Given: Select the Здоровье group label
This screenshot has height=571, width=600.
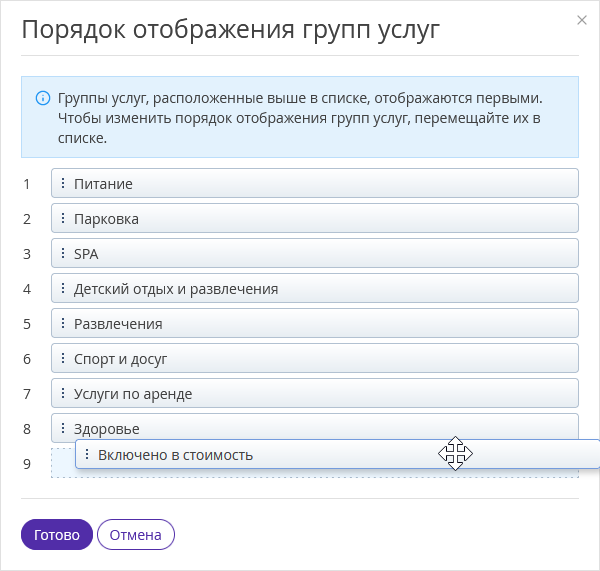Looking at the screenshot, I should coord(107,429).
